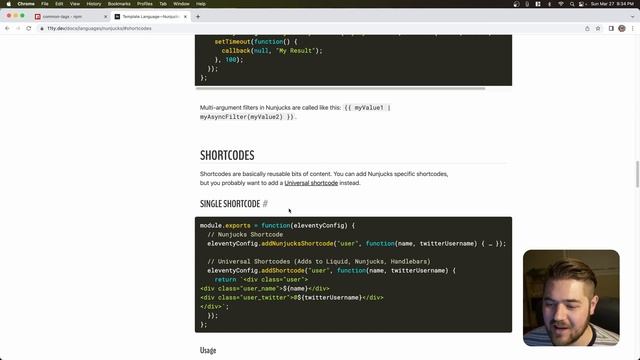Click addShortcode in the code block

(x=283, y=271)
